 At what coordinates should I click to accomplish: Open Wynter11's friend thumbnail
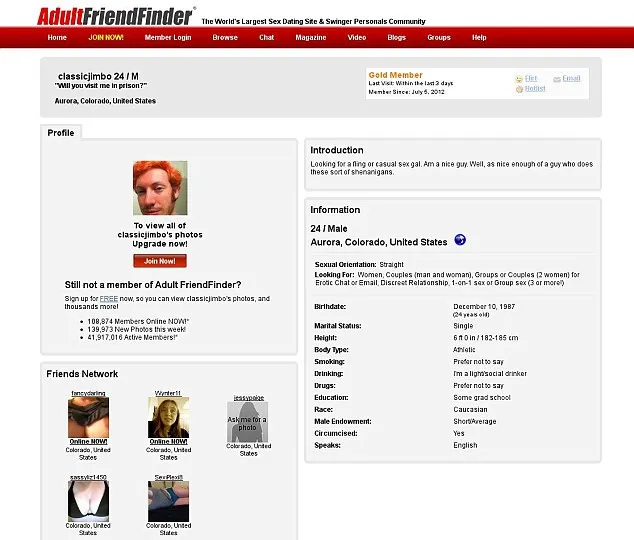click(168, 418)
